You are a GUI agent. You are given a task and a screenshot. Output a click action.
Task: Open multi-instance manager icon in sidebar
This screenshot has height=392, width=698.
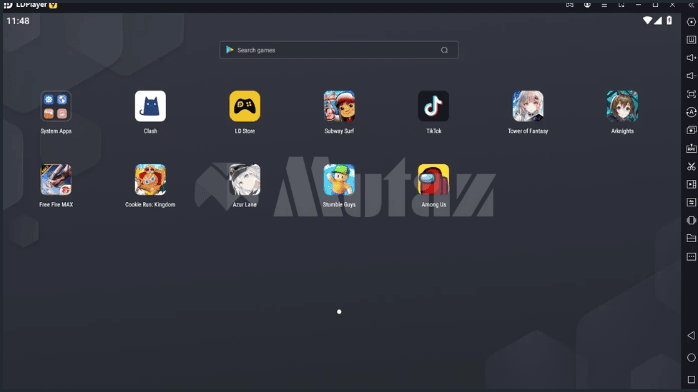click(x=691, y=130)
